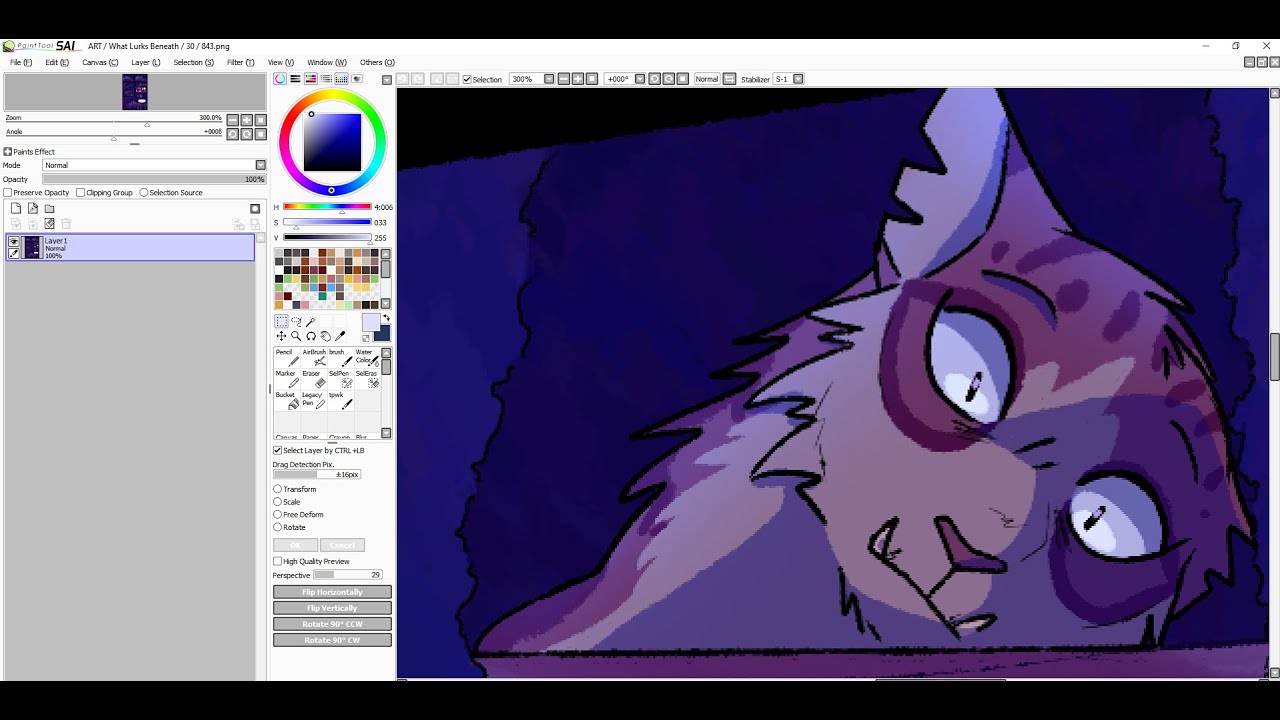This screenshot has width=1280, height=720.
Task: Adjust the Hue slider
Action: pyautogui.click(x=327, y=207)
